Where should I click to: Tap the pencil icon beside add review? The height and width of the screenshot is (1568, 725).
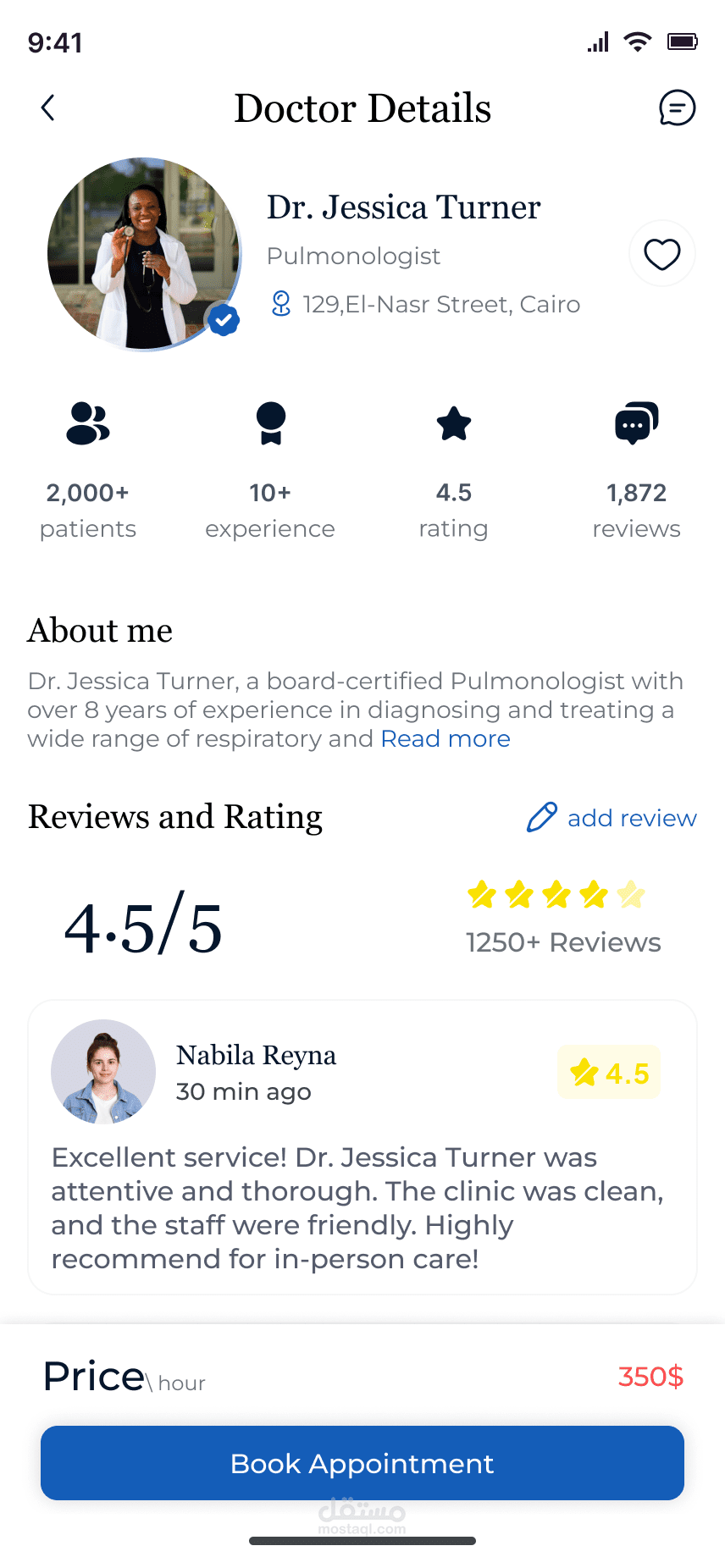point(542,817)
